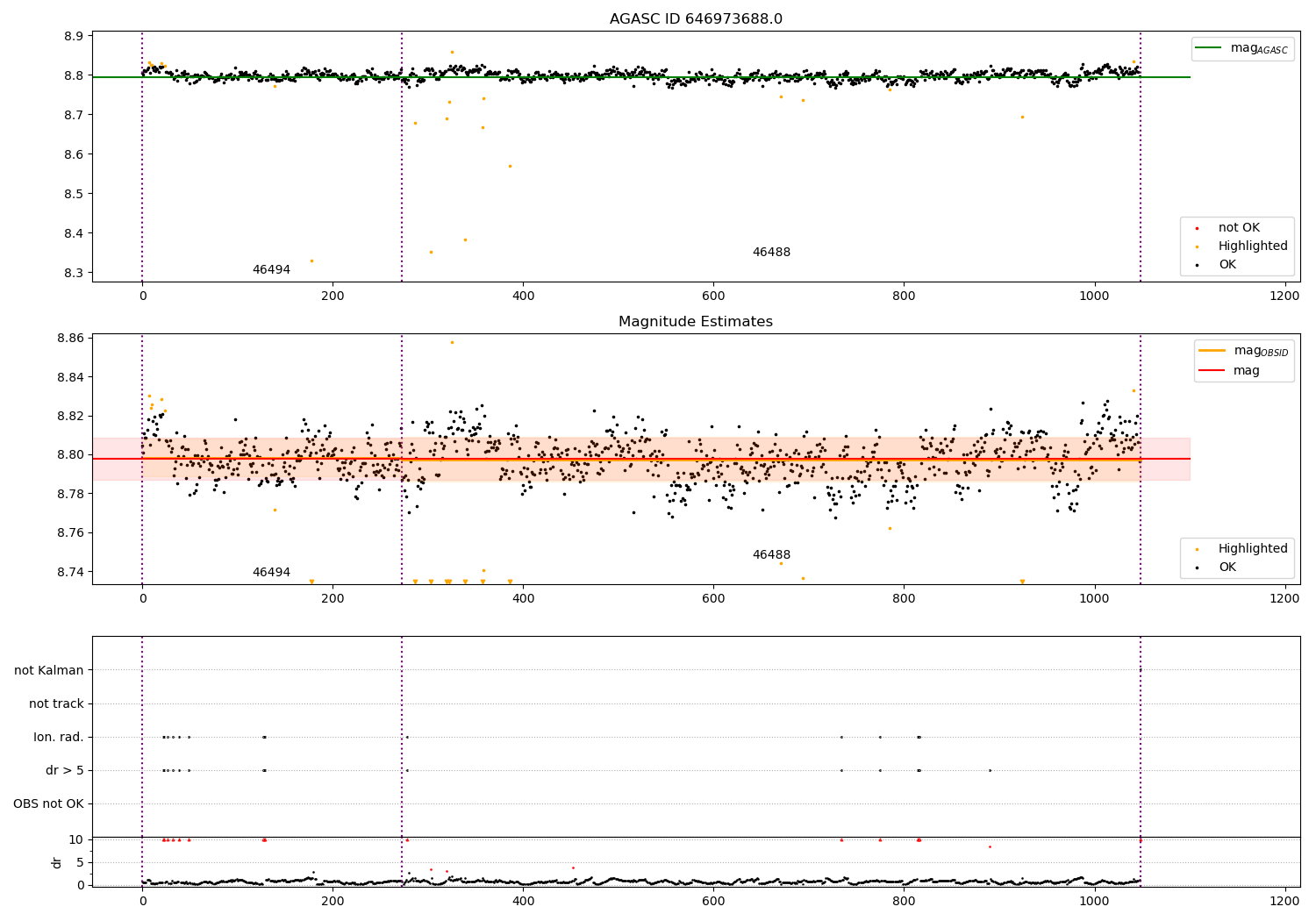Click the 'AGASC ID 646973688.0' plot title
The height and width of the screenshot is (921, 1316).
pos(696,19)
